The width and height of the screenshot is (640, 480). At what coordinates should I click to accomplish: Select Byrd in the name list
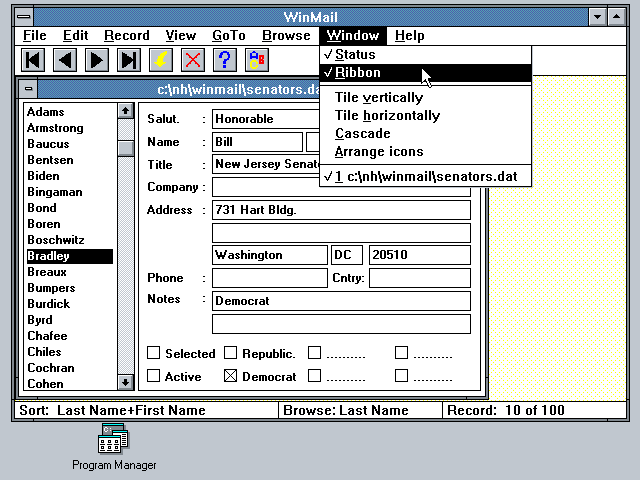coord(69,320)
